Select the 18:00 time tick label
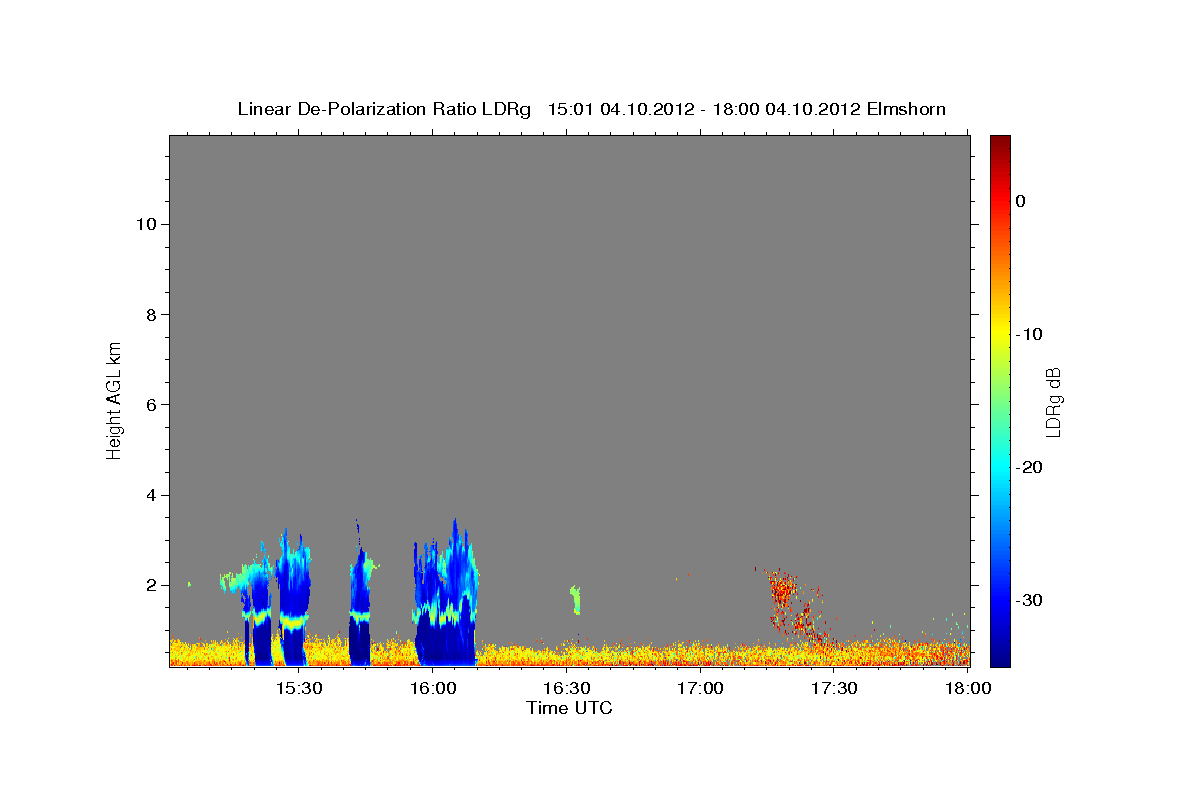This screenshot has height=800, width=1200. pyautogui.click(x=967, y=689)
